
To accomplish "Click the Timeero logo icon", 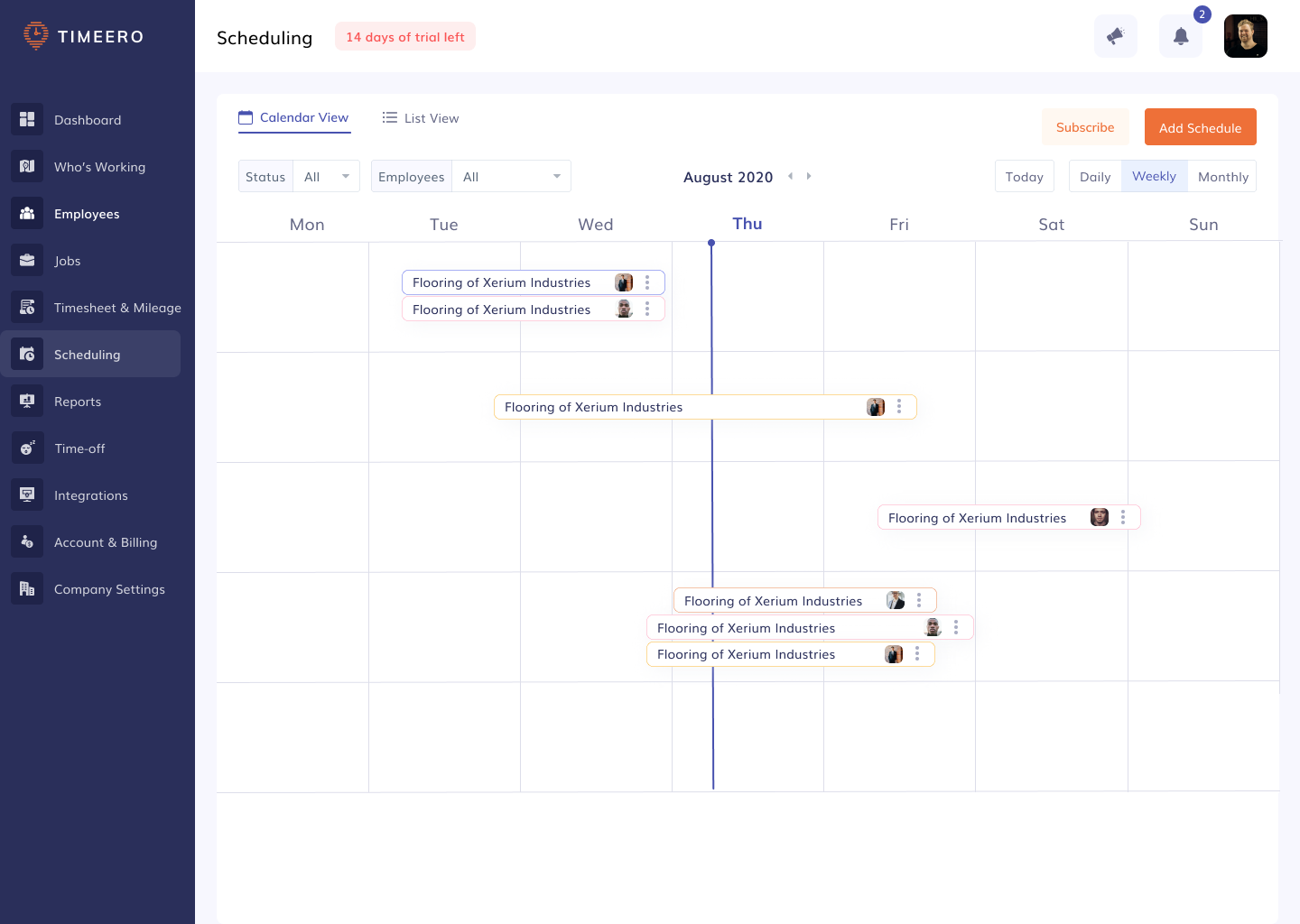I will click(35, 36).
